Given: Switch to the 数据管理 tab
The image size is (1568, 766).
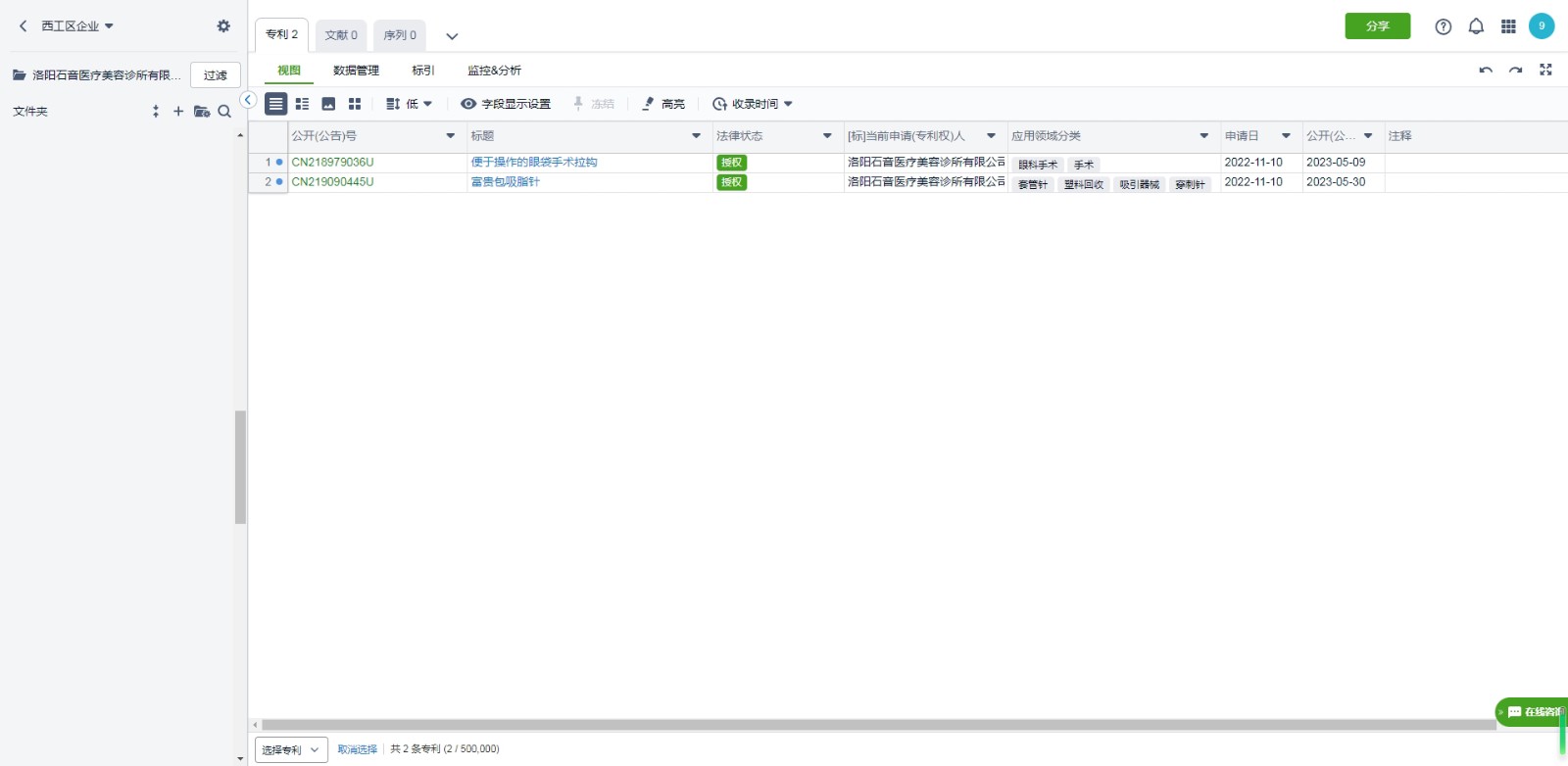Looking at the screenshot, I should (356, 71).
